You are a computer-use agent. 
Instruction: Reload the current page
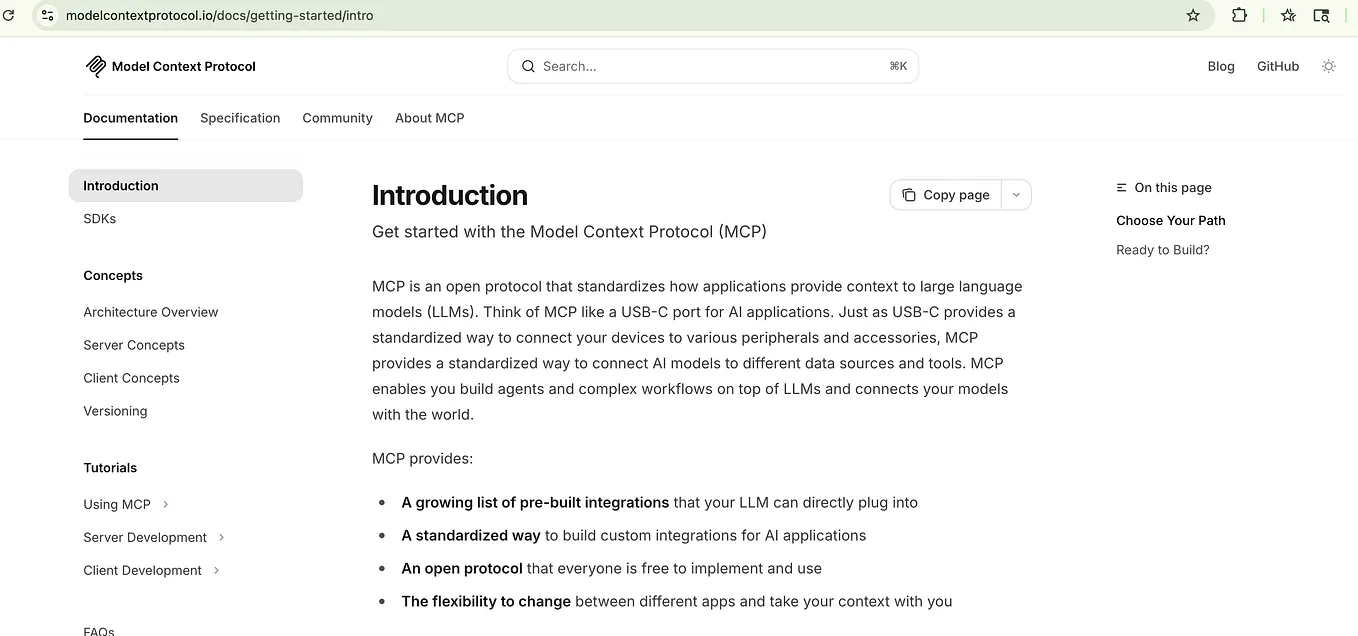pos(9,15)
